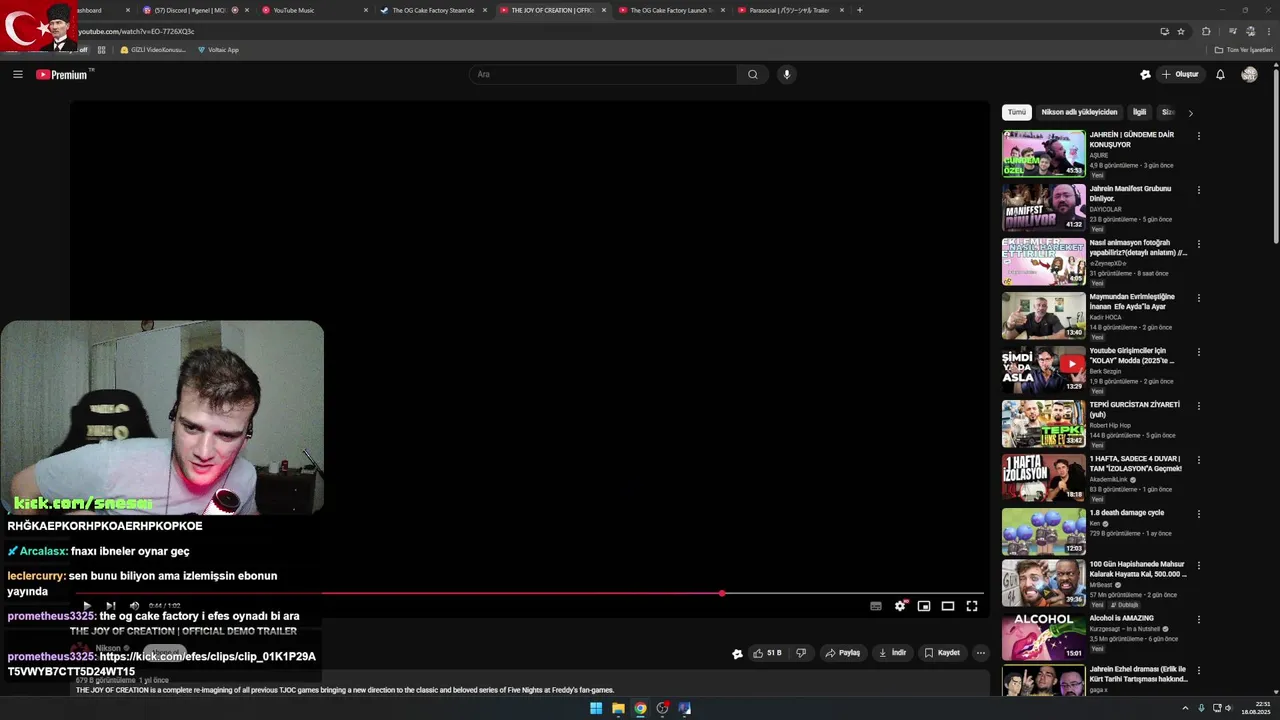Open options for 1.8 death damage cycle
This screenshot has height=720, width=1280.
click(x=1199, y=514)
